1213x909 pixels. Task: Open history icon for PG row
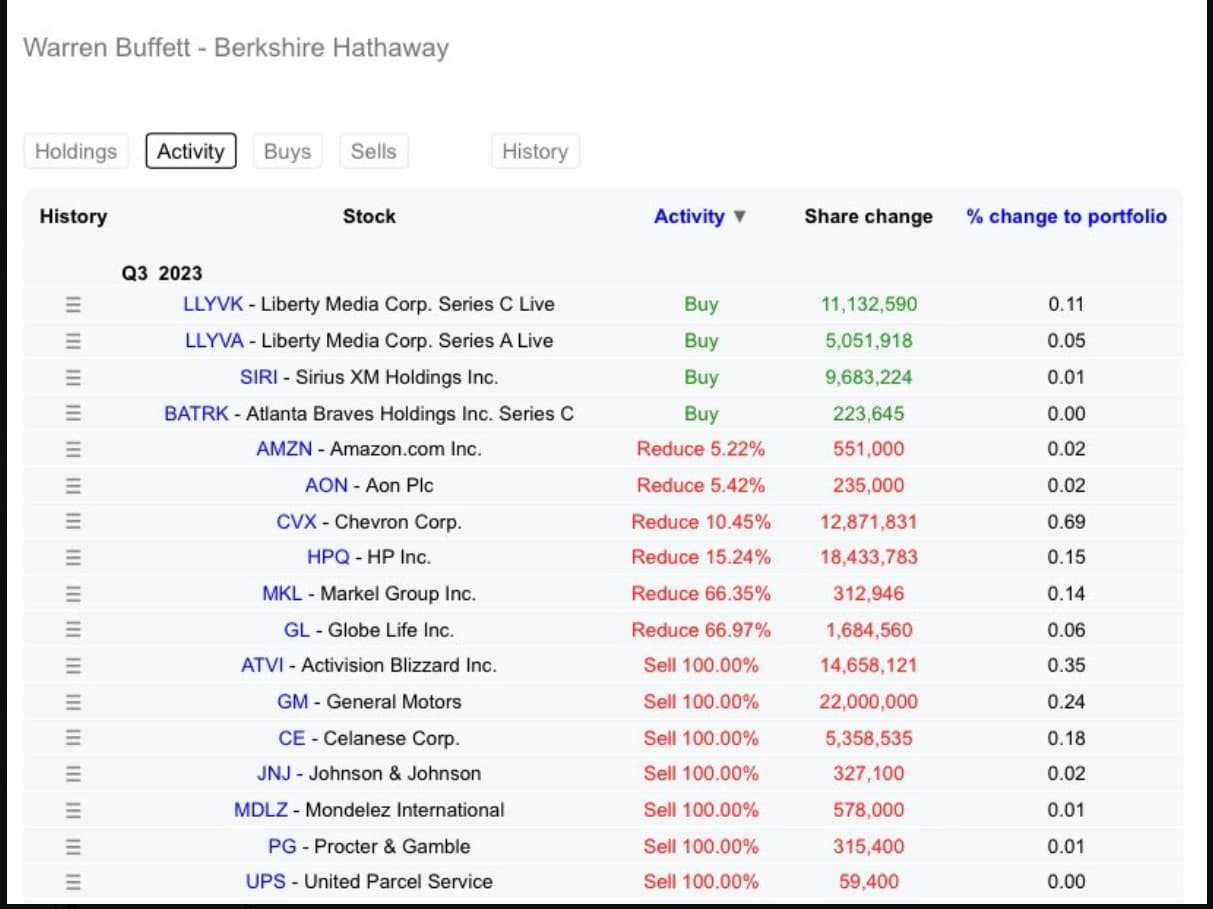tap(73, 846)
